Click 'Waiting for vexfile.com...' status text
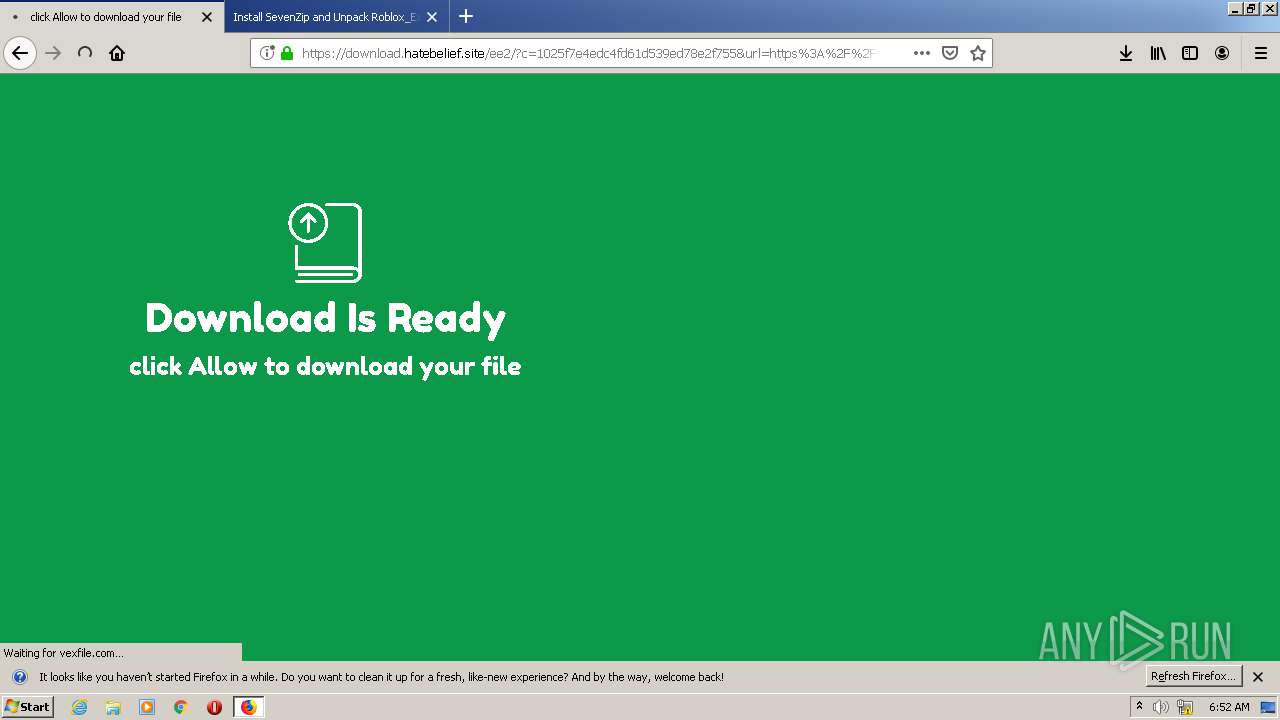Viewport: 1280px width, 720px height. [64, 653]
